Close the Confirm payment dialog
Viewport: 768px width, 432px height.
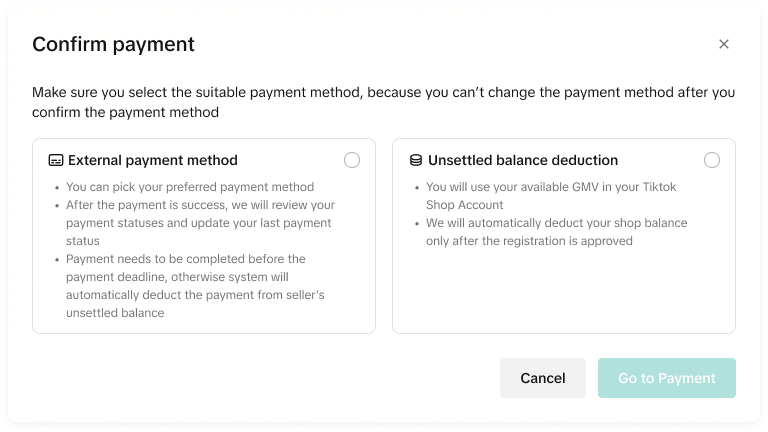pos(724,44)
